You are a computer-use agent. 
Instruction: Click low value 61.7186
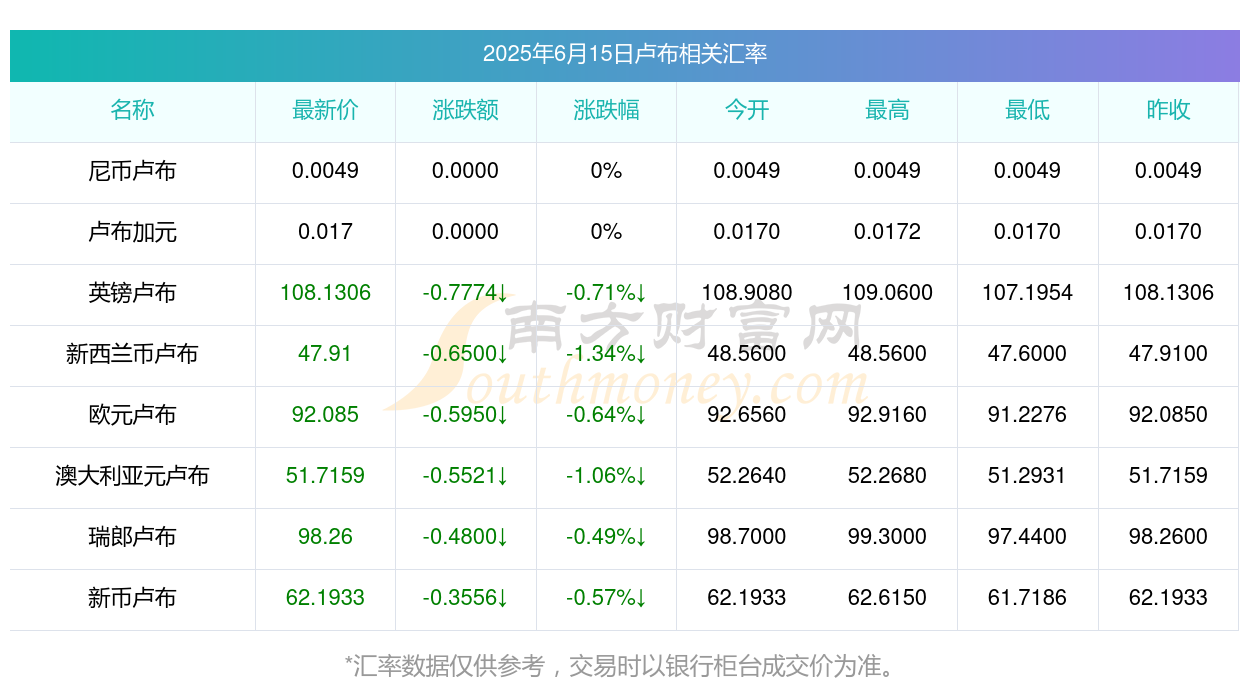tap(1027, 598)
